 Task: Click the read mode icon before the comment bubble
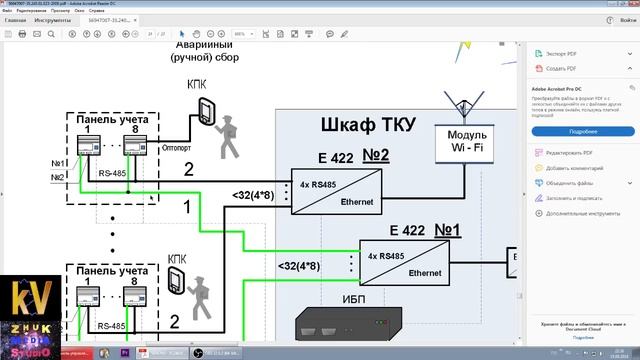(x=309, y=34)
